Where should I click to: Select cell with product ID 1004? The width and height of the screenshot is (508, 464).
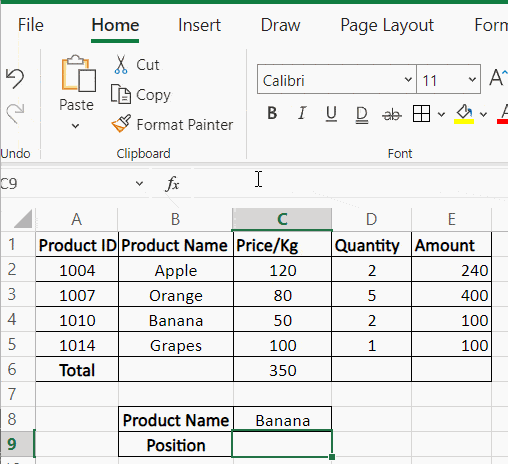pyautogui.click(x=77, y=270)
